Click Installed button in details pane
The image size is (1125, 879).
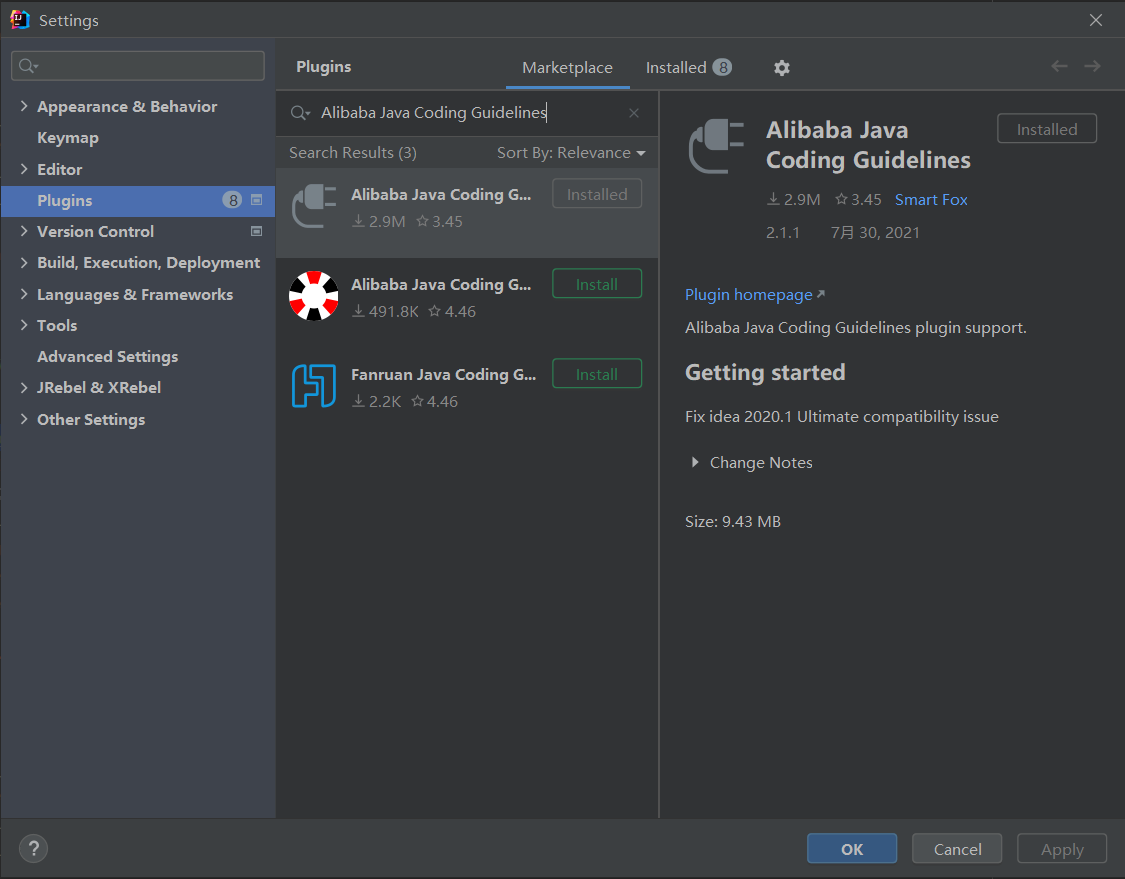click(x=1047, y=129)
